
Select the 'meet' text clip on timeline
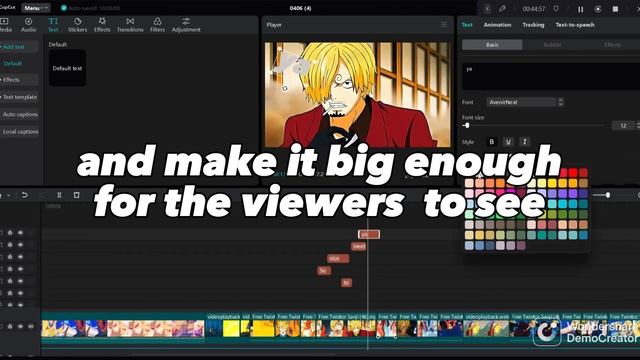click(359, 246)
